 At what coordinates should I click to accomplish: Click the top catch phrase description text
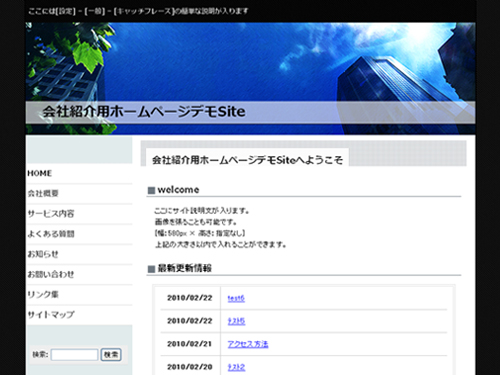pos(138,11)
